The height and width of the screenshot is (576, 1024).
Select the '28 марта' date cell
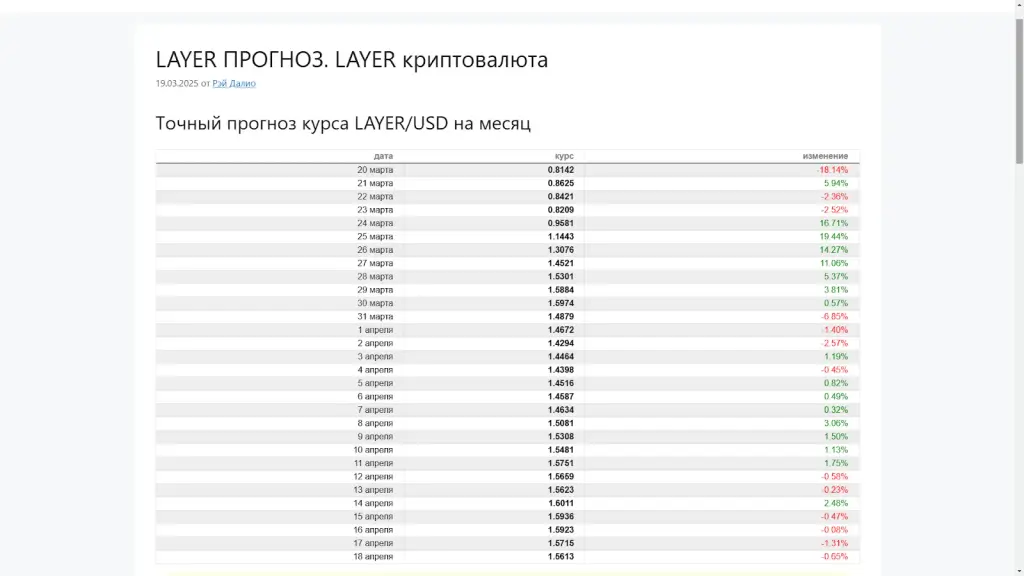point(375,276)
